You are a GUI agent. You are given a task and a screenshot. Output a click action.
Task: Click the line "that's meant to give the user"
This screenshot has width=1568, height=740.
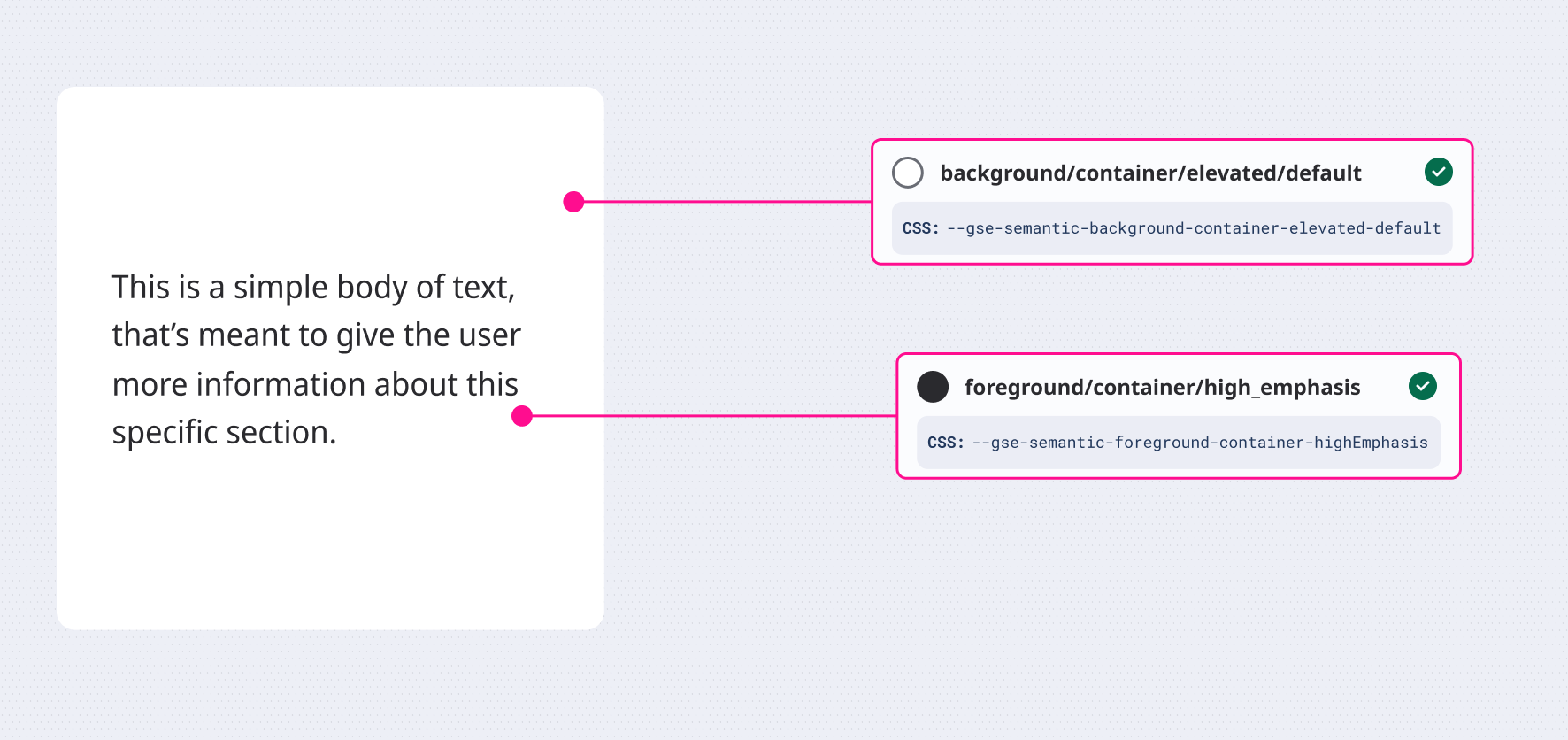pos(316,335)
